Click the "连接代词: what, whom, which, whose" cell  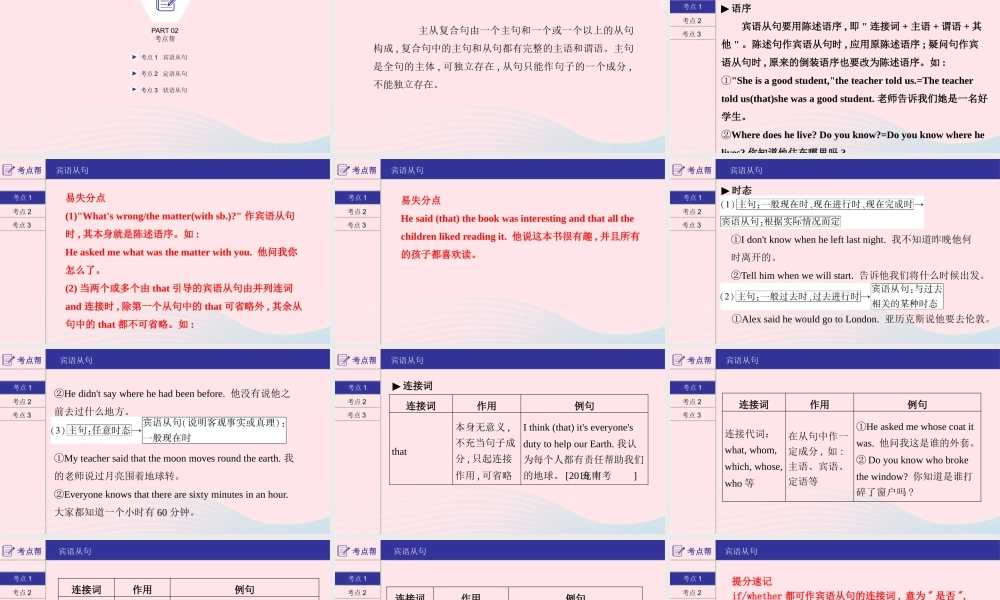coord(753,458)
